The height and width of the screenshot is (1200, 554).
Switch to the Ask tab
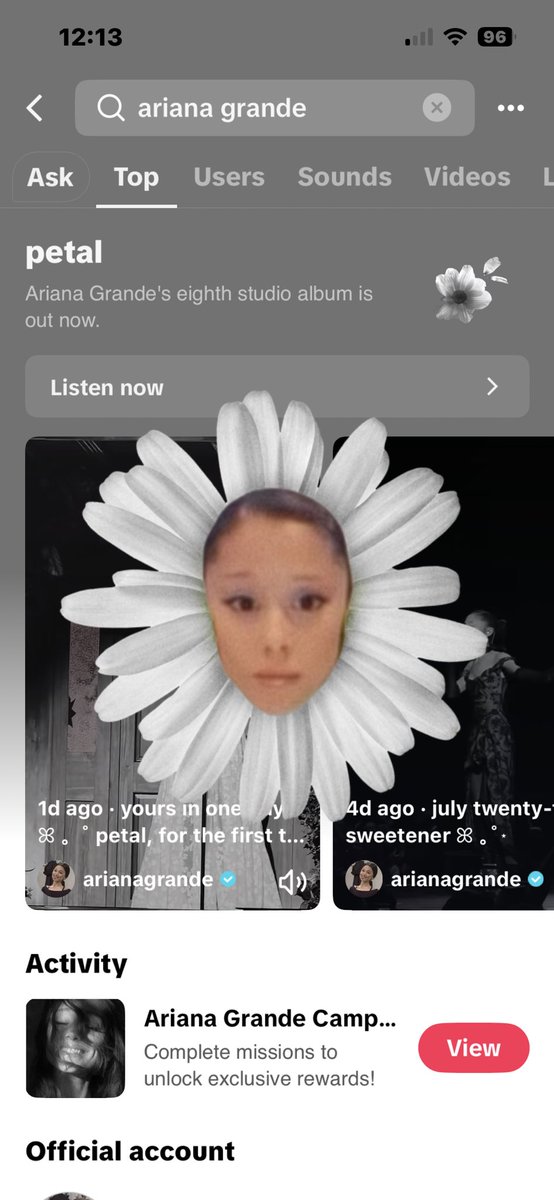[x=50, y=178]
